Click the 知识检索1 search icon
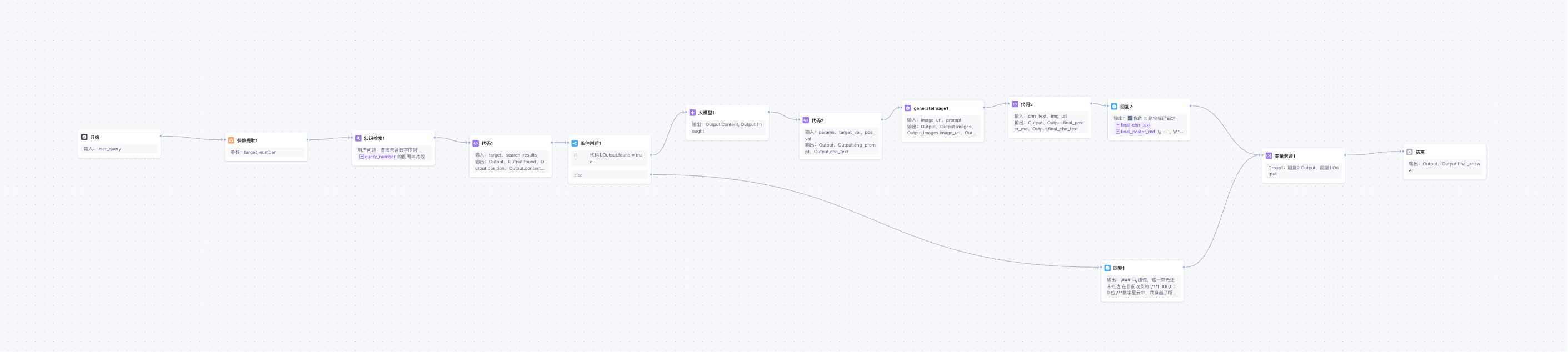Viewport: 1568px width, 352px height. click(358, 139)
